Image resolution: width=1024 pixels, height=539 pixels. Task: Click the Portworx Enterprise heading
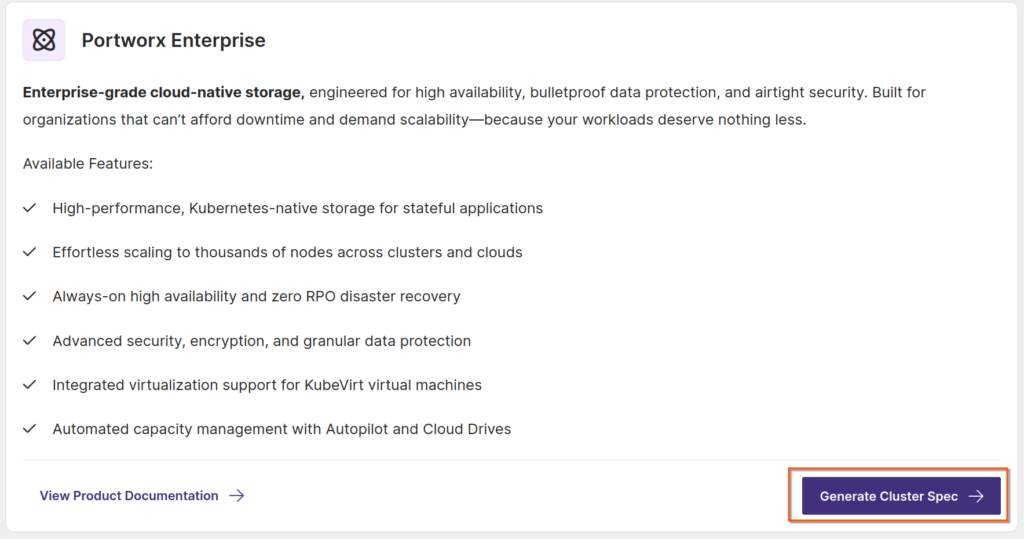pyautogui.click(x=173, y=41)
